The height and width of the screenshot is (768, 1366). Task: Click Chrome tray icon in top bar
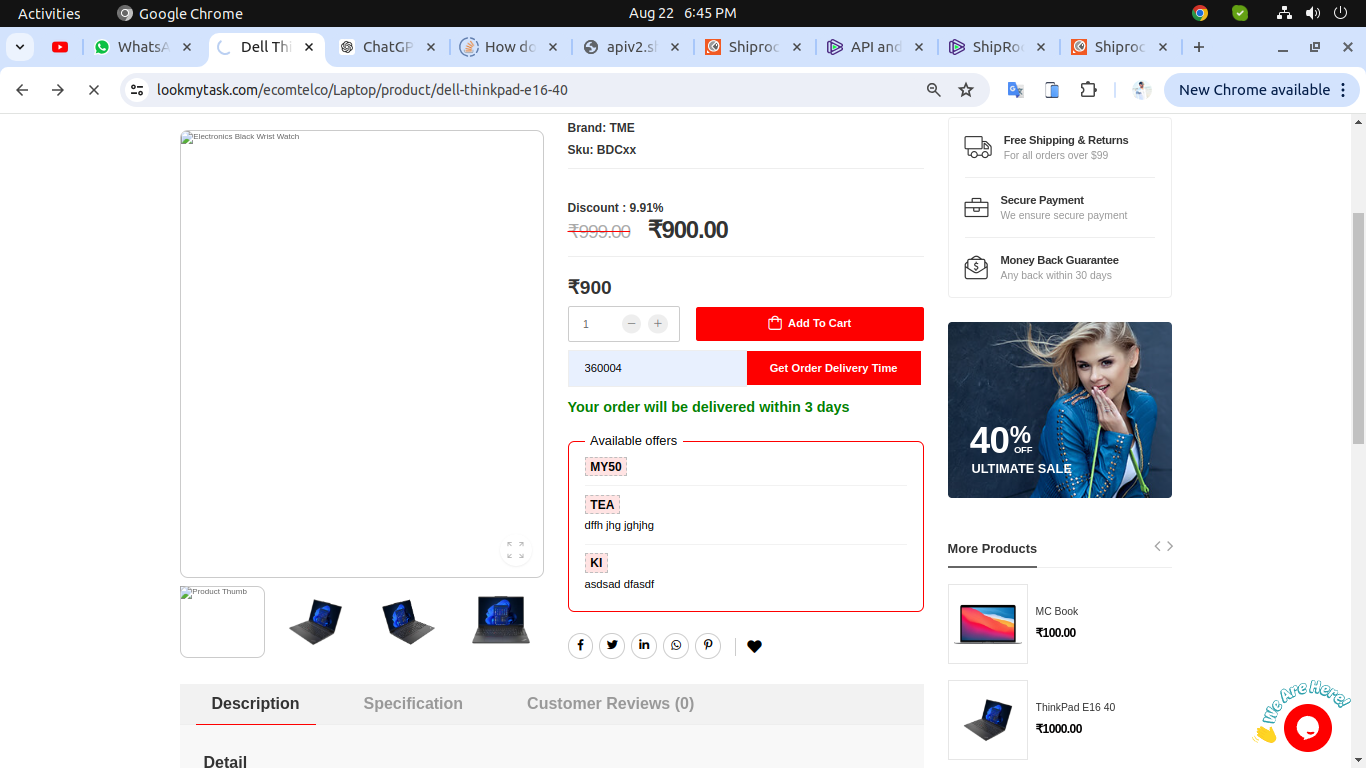pyautogui.click(x=1200, y=13)
